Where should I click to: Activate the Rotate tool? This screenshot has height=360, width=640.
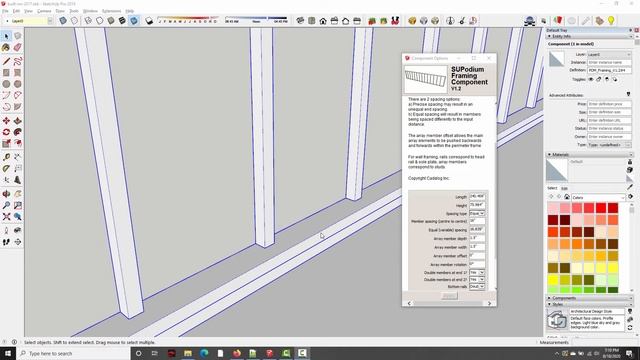[x=6, y=132]
